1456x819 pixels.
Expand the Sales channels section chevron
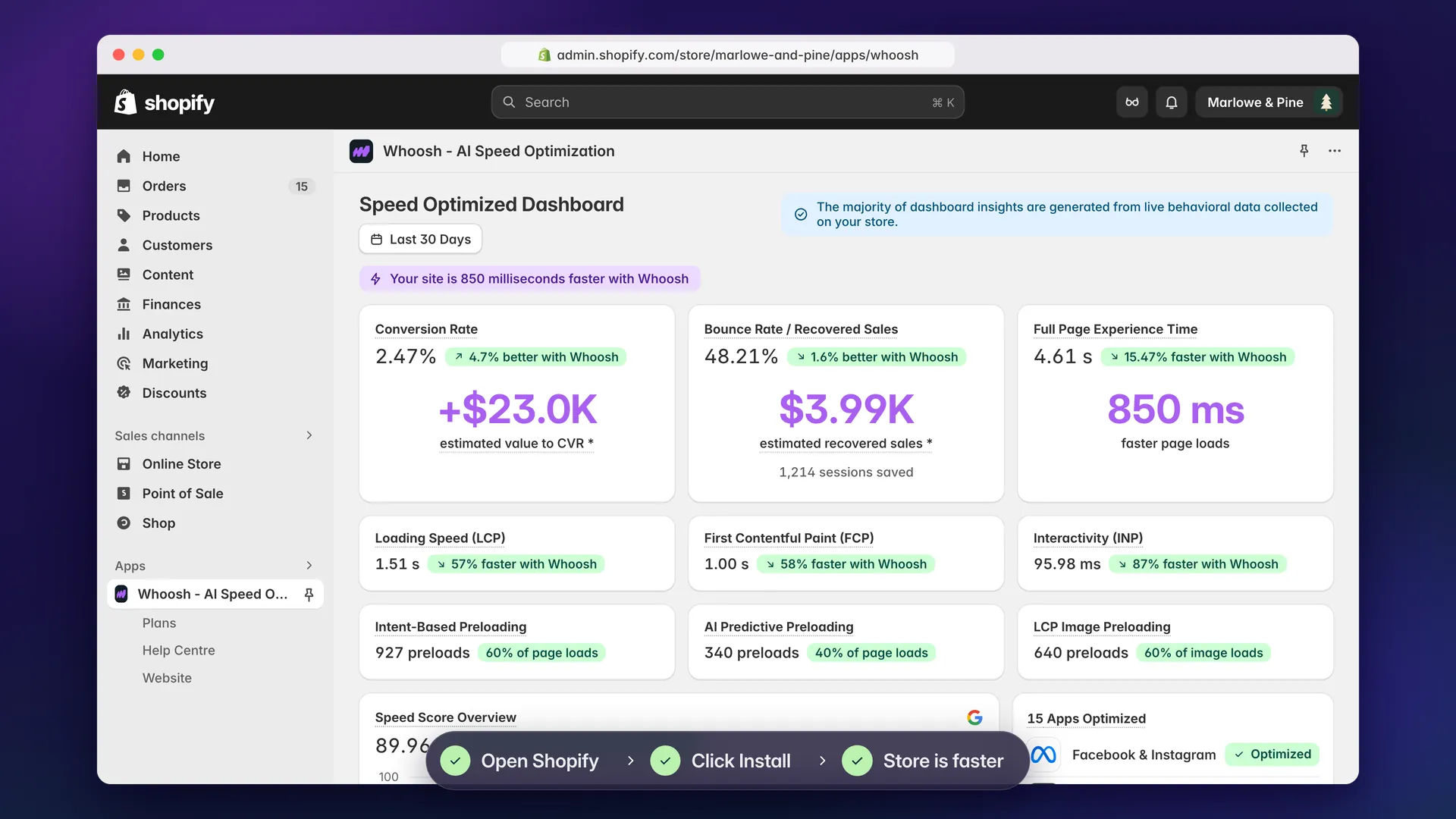coord(309,435)
